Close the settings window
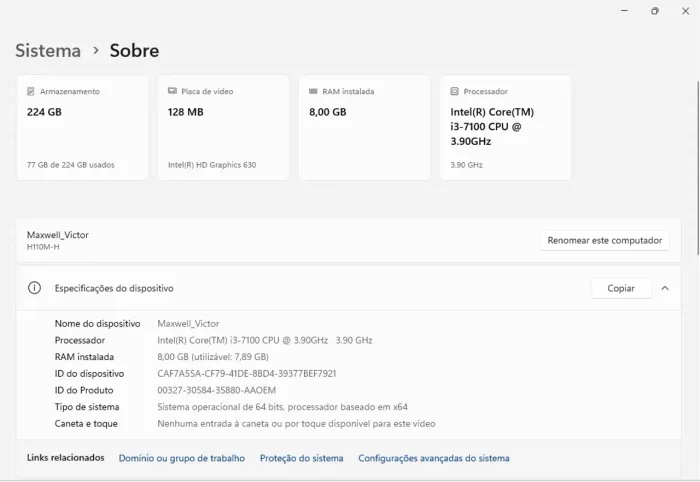Screen dimensions: 700x482 (x=685, y=11)
